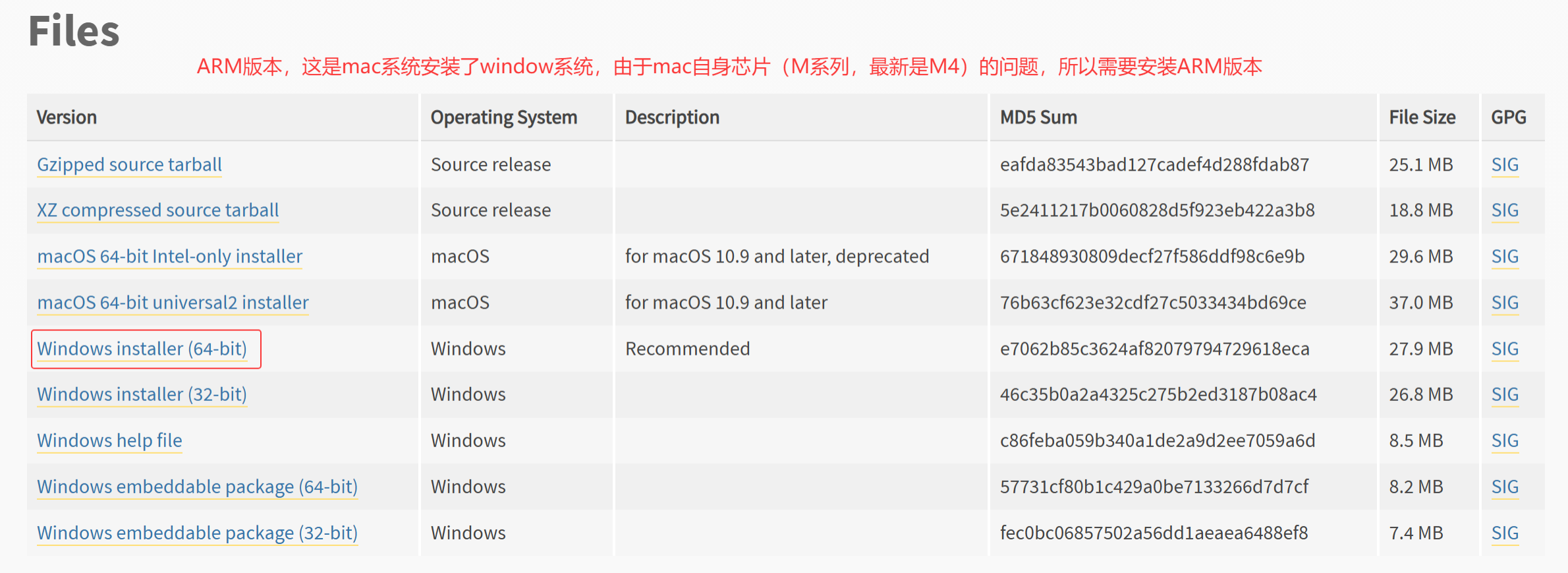Download the Windows installer (32-bit)
1568x573 pixels.
[x=141, y=394]
